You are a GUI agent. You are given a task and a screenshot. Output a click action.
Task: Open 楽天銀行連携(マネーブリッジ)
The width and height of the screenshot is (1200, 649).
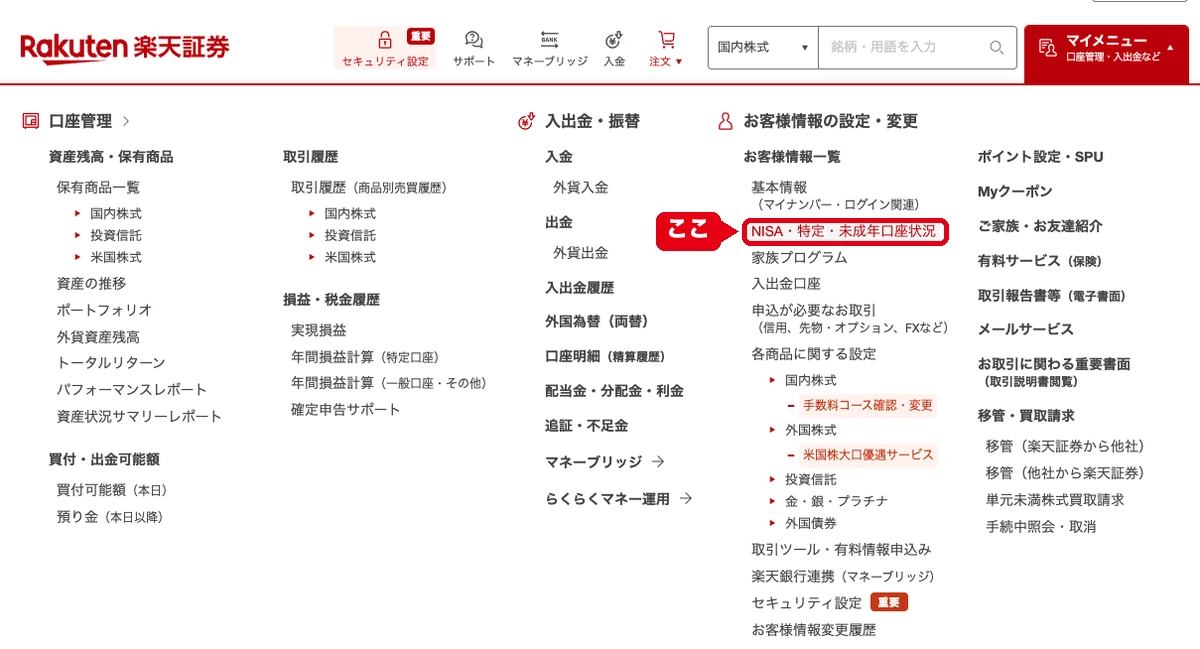point(843,576)
